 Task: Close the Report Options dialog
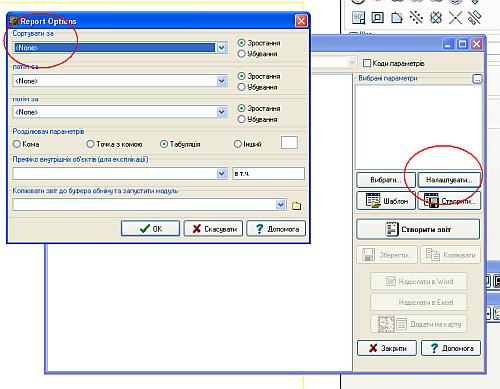click(x=301, y=21)
